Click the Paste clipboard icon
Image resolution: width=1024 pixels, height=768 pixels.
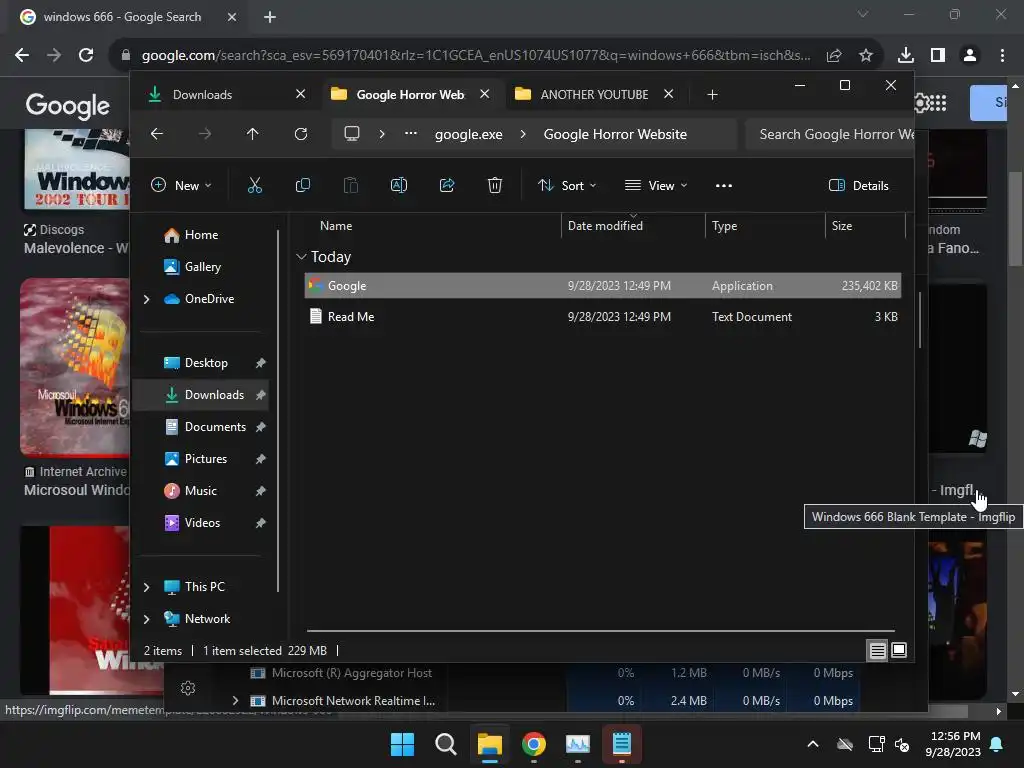(x=351, y=185)
